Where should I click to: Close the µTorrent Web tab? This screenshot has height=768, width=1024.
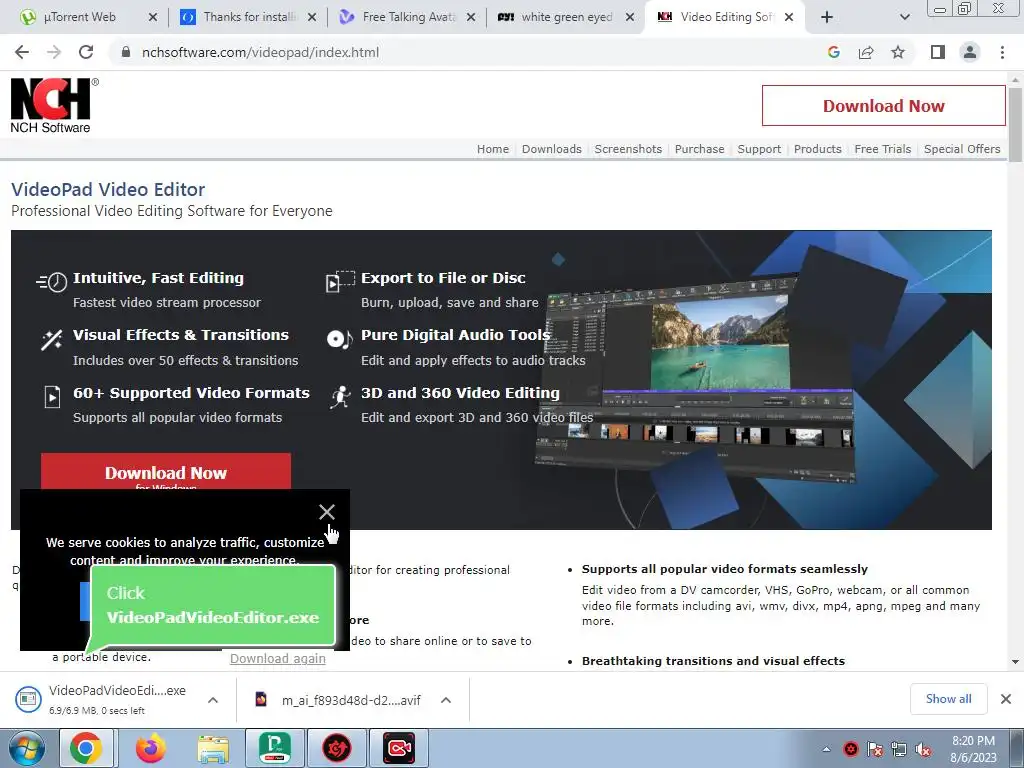153,17
